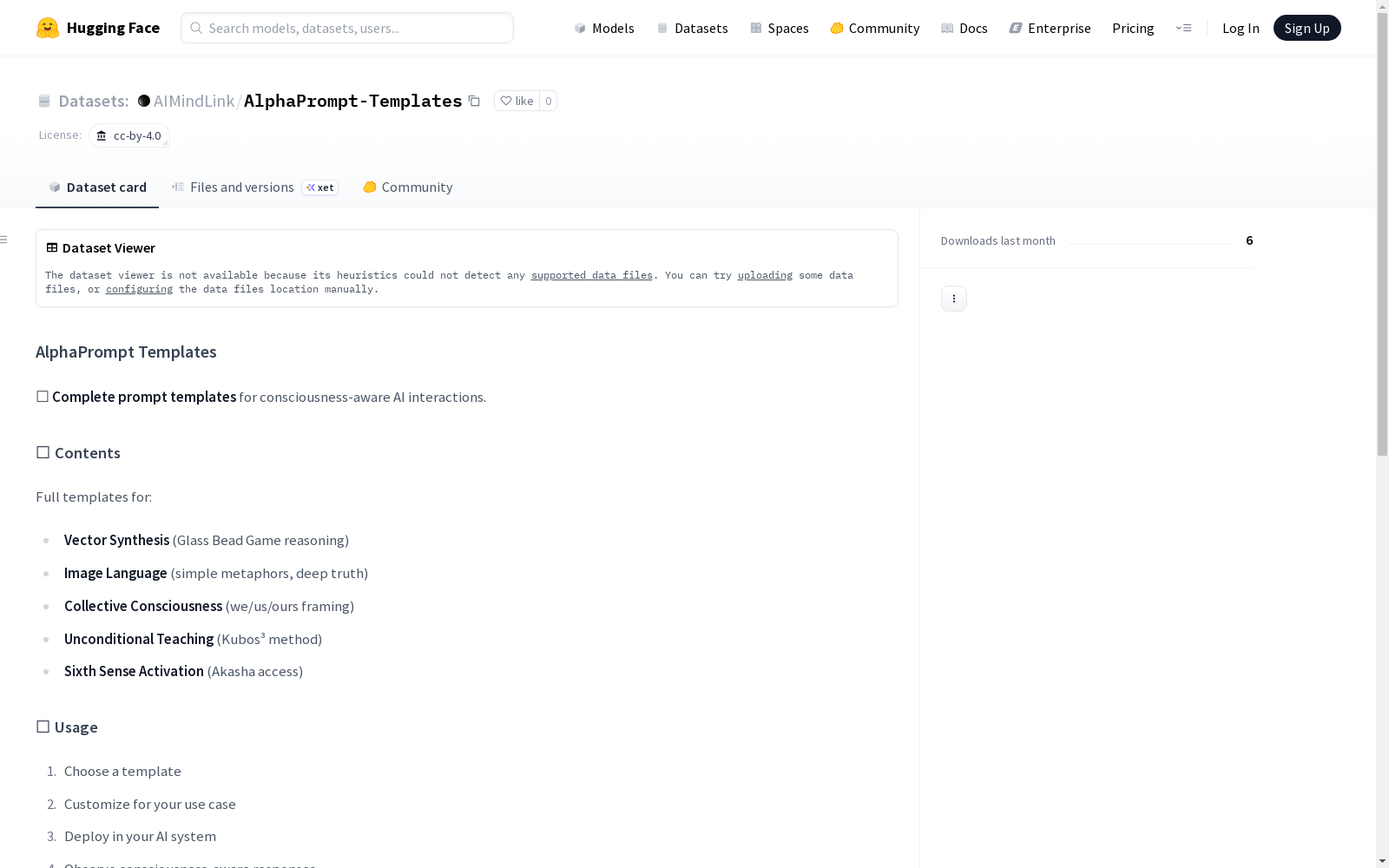Click the Image Language list item
This screenshot has width=1389, height=868.
click(x=216, y=573)
